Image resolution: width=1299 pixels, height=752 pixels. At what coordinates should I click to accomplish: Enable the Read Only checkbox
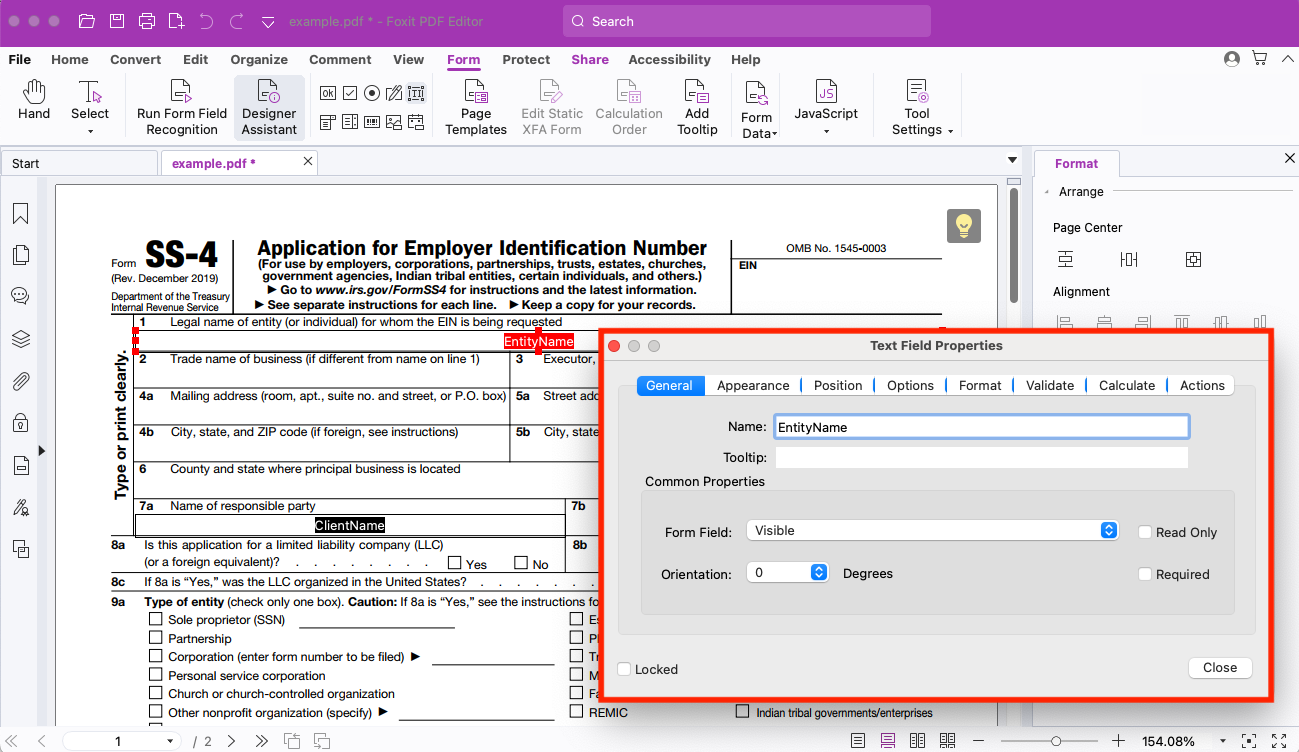coord(1145,532)
